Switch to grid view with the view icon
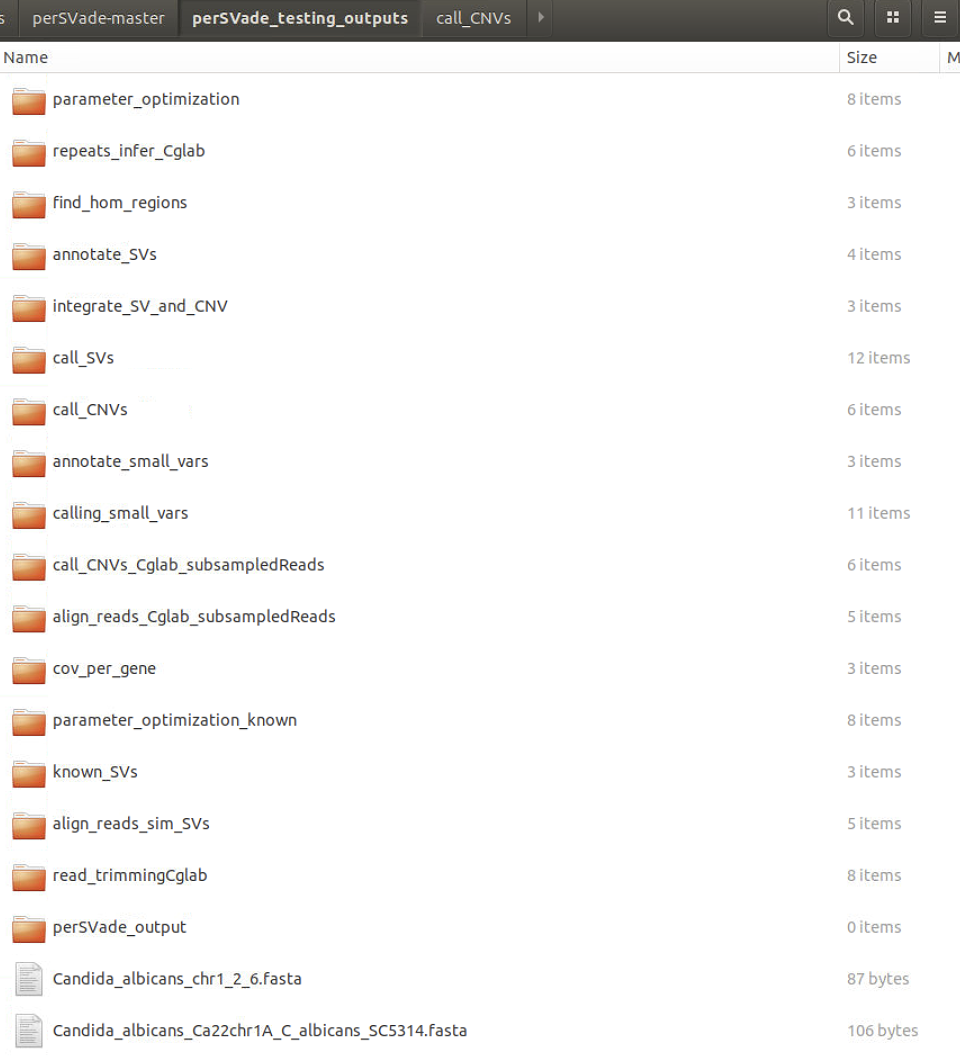Screen dimensions: 960x1056 point(893,18)
